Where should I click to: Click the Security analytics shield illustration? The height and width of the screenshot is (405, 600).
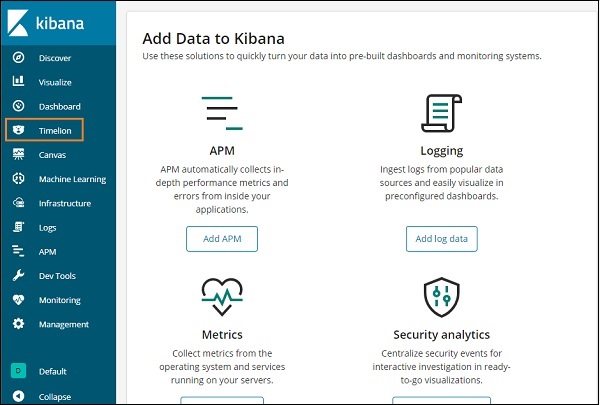point(441,297)
